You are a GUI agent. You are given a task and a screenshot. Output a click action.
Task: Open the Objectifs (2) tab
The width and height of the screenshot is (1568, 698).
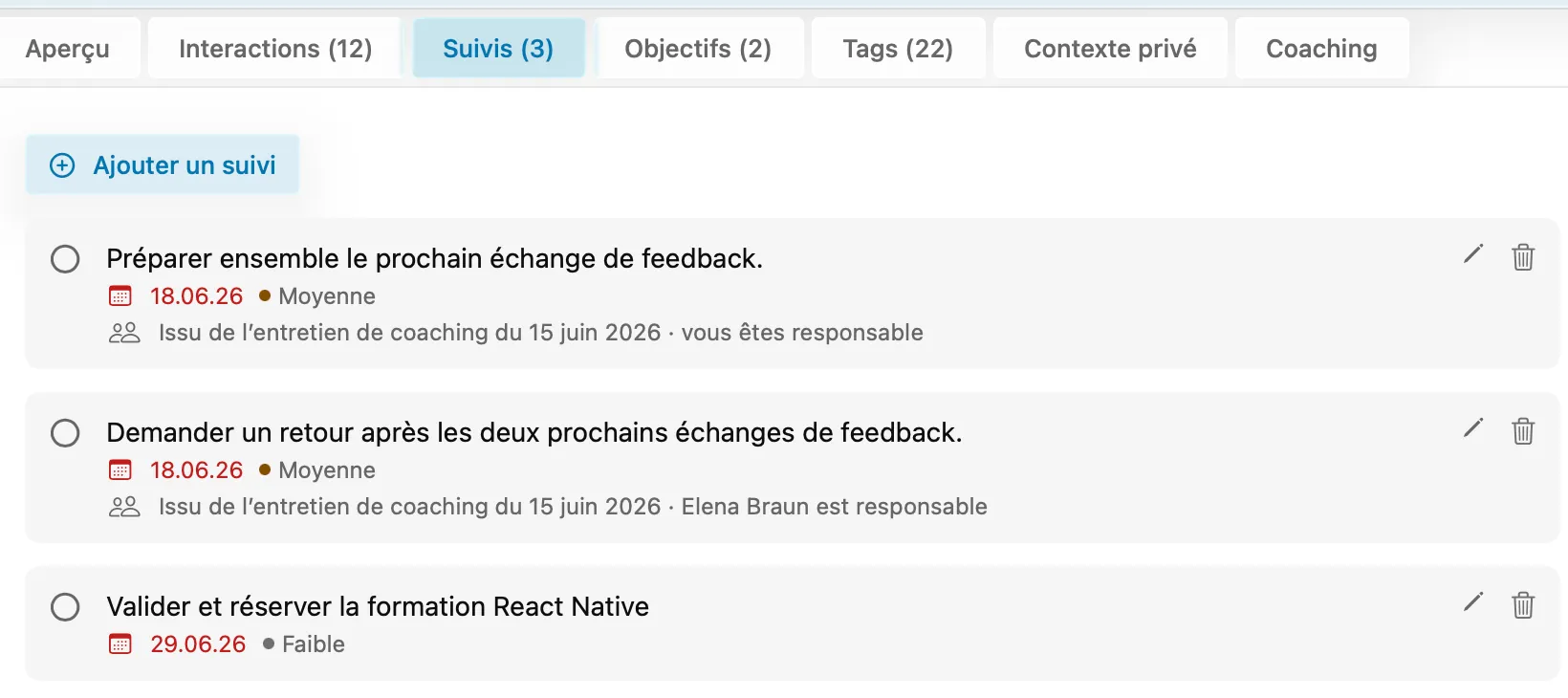point(698,49)
